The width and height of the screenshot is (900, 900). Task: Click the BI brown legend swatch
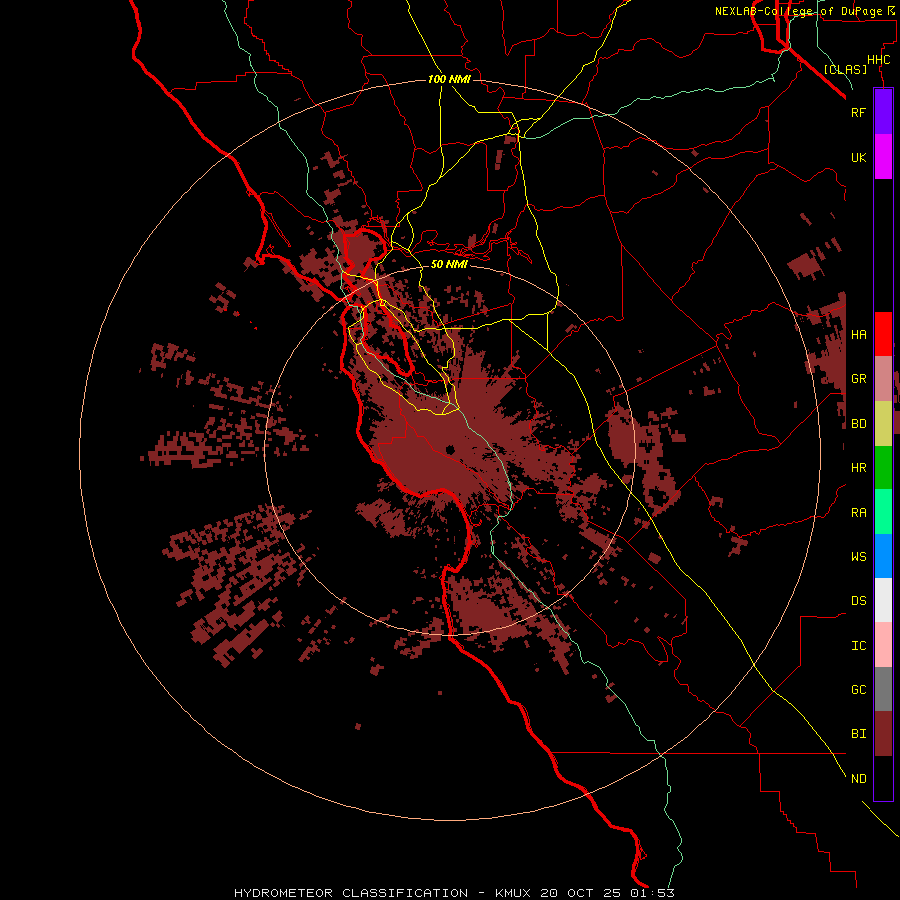click(883, 734)
